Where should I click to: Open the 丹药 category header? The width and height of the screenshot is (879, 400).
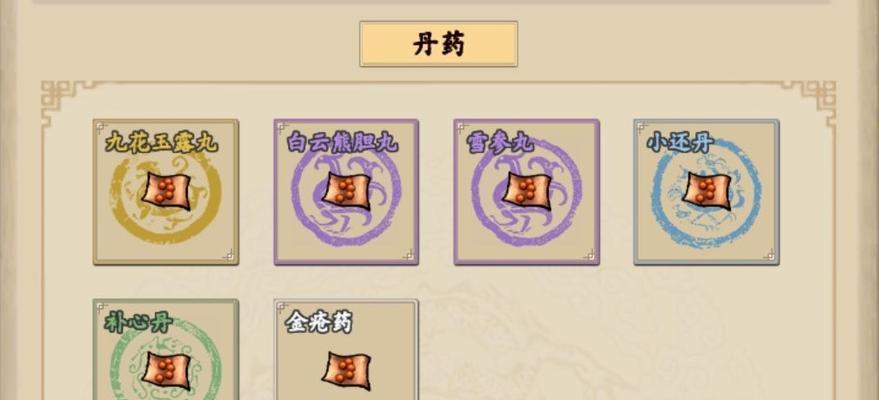pyautogui.click(x=438, y=44)
